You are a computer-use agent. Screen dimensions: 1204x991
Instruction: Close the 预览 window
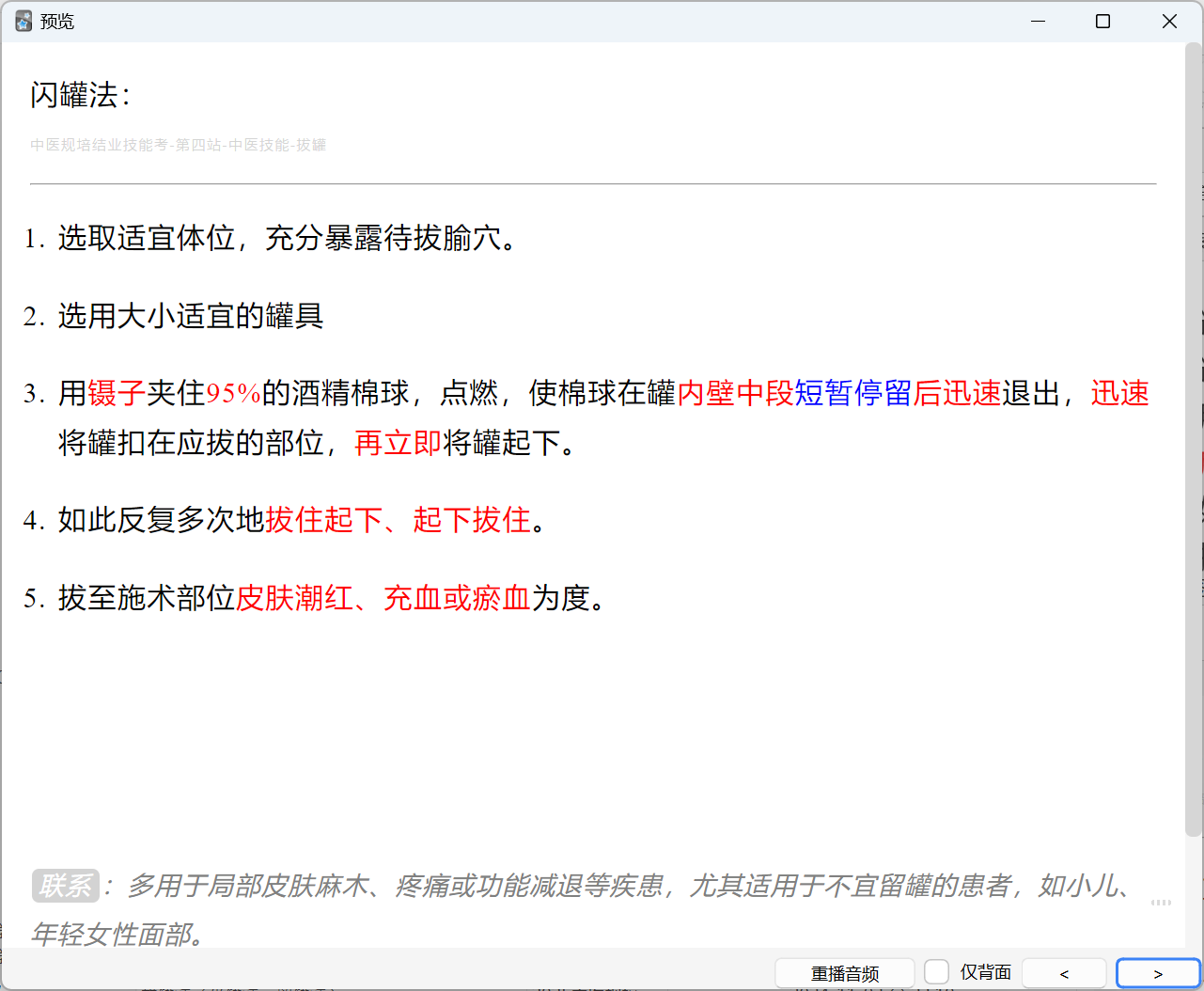[1169, 21]
